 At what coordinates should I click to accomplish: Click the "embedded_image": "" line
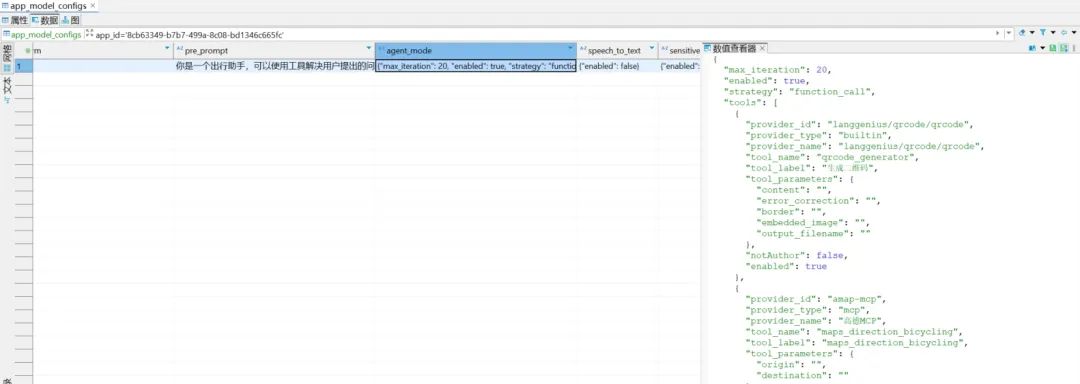click(x=813, y=222)
